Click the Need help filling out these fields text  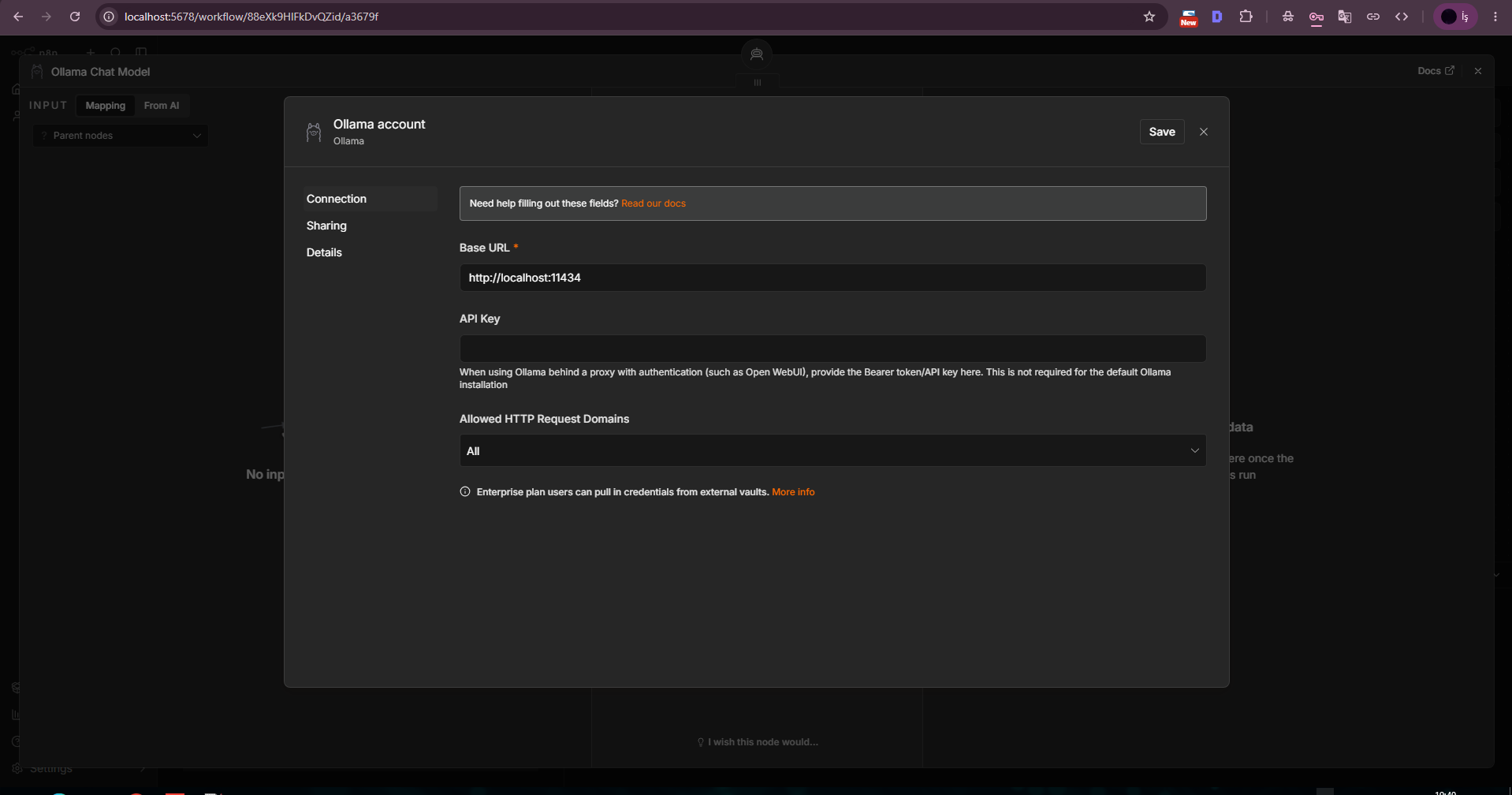tap(544, 203)
